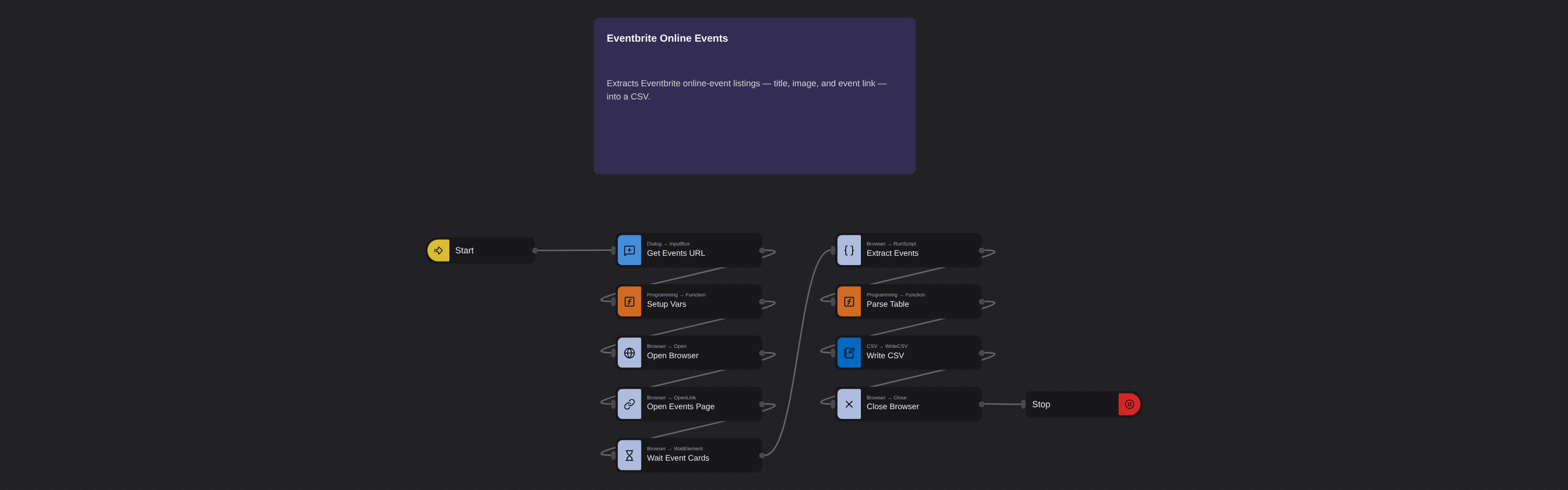Image resolution: width=1568 pixels, height=490 pixels.
Task: Click the Extract Events curly braces icon
Action: (849, 250)
